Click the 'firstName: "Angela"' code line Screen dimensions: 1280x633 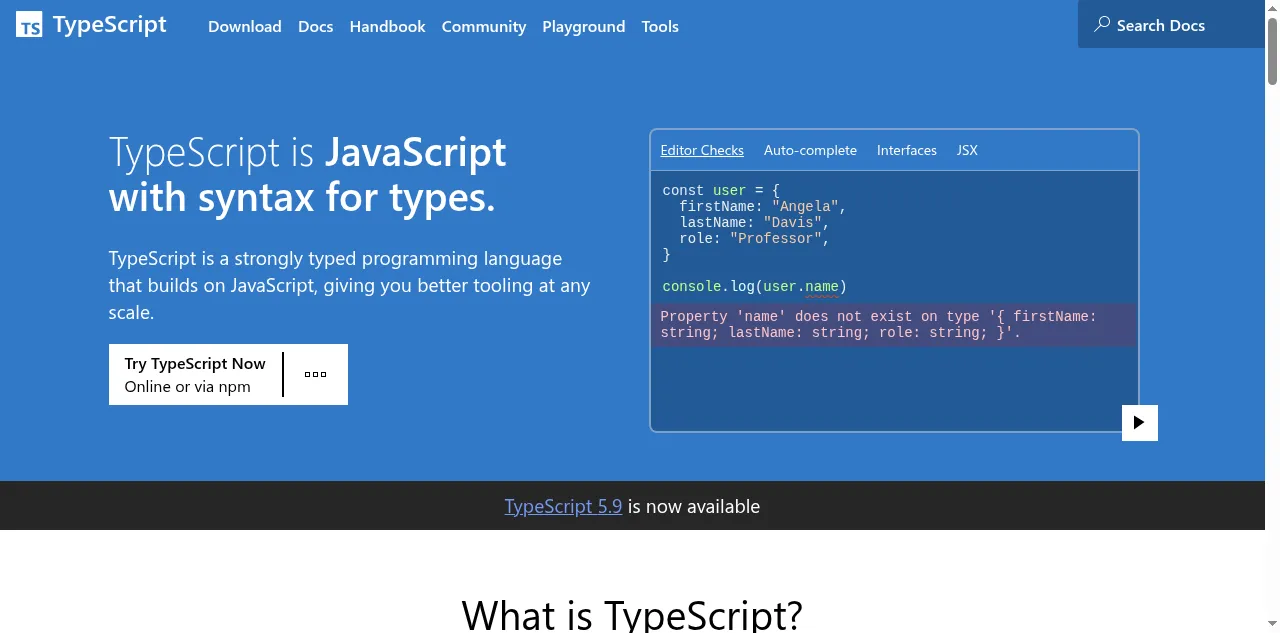click(763, 206)
